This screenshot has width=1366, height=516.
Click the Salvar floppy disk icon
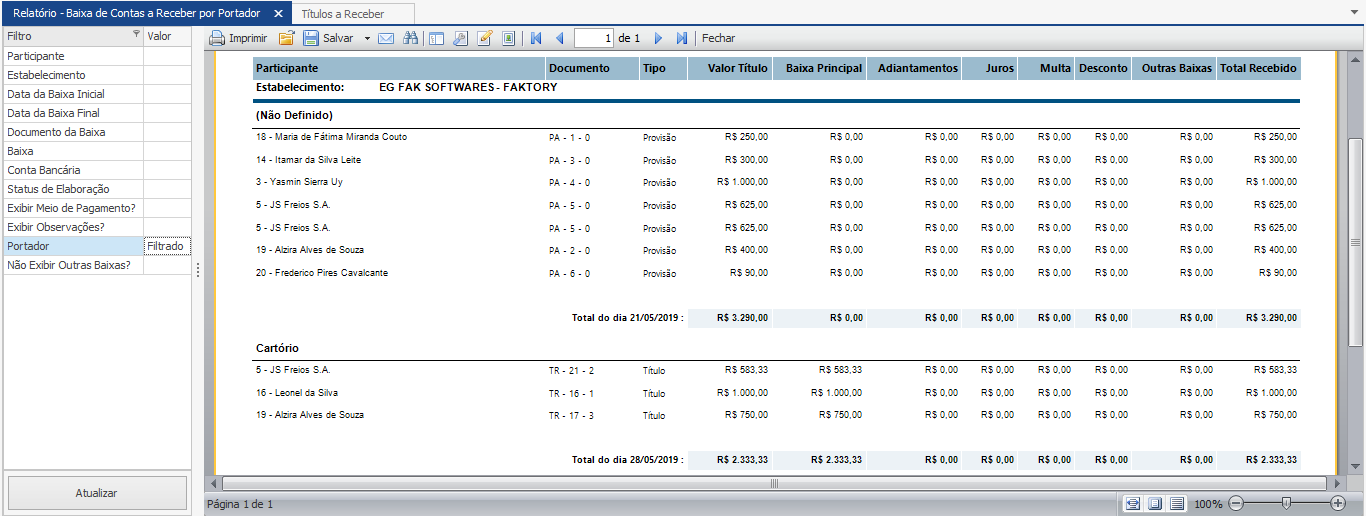(311, 38)
